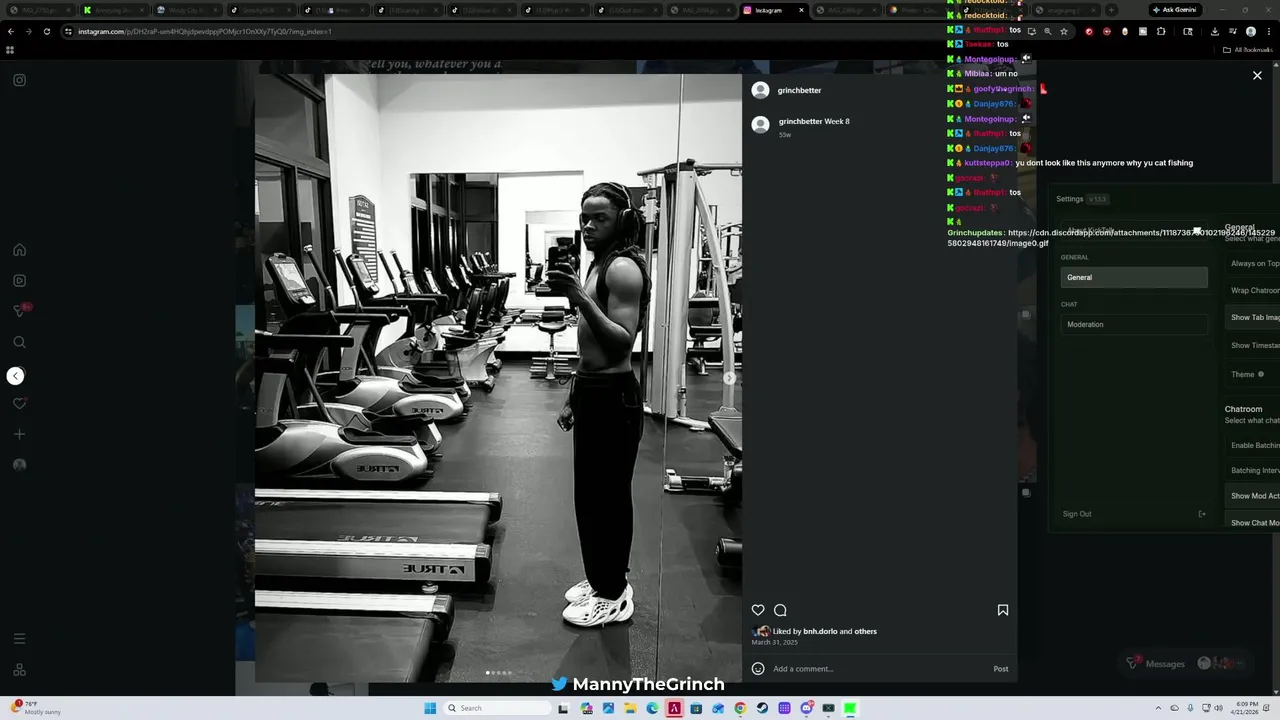Reload the page with browser refresh icon
This screenshot has width=1280, height=720.
46,31
